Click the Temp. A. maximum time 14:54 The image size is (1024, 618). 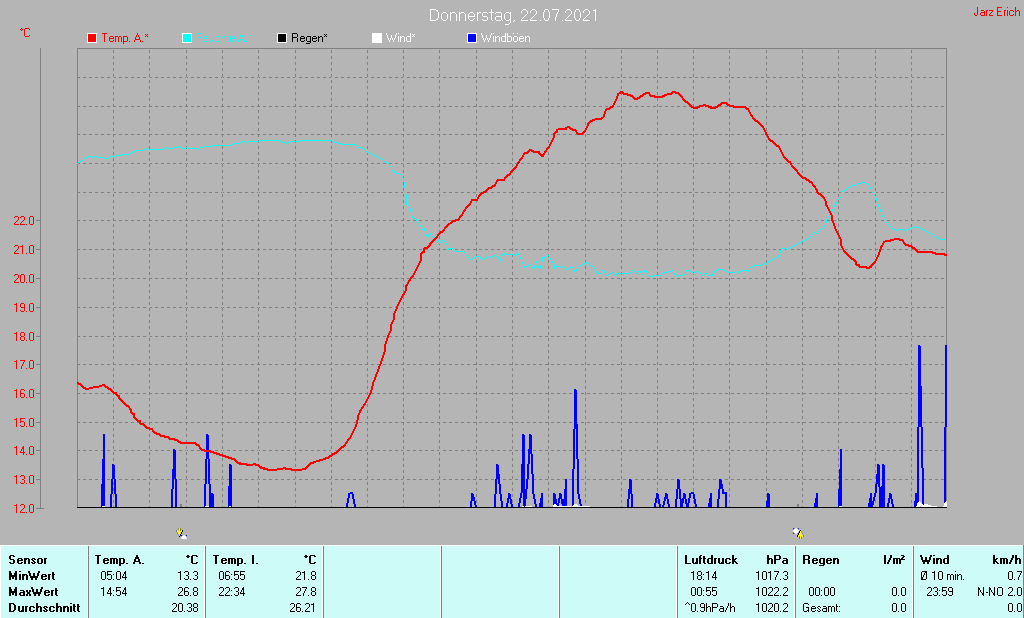point(114,592)
